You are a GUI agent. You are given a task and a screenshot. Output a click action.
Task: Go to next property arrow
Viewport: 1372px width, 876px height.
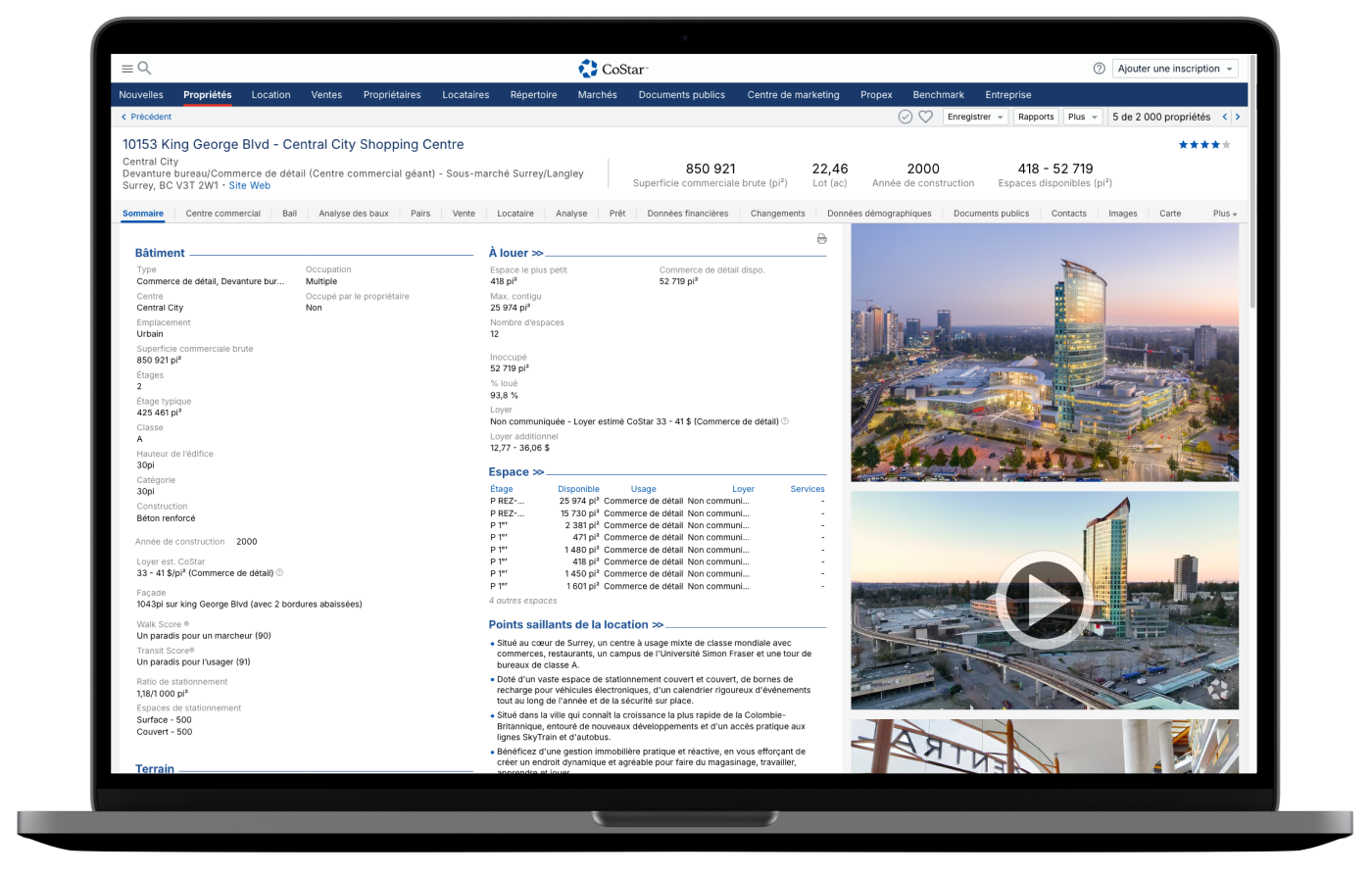pyautogui.click(x=1238, y=117)
